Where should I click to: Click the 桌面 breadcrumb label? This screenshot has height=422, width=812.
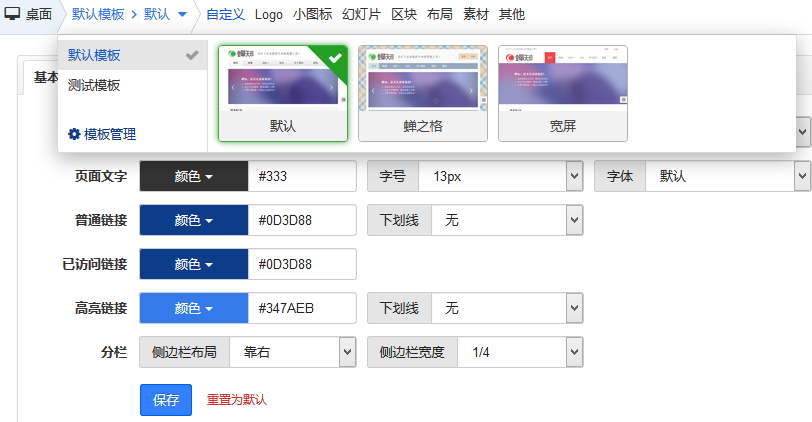[x=39, y=14]
